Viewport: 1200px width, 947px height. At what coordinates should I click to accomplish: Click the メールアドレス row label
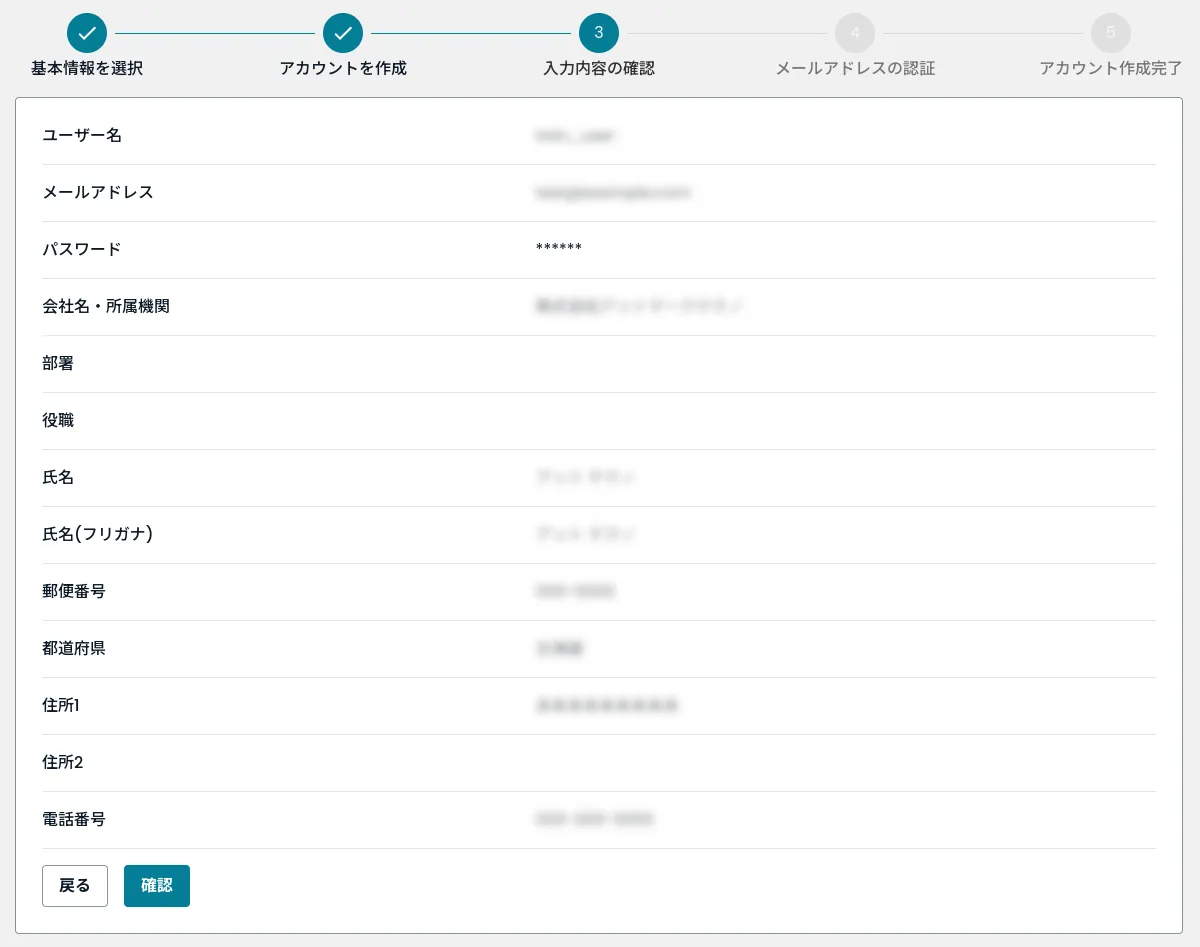tap(98, 192)
